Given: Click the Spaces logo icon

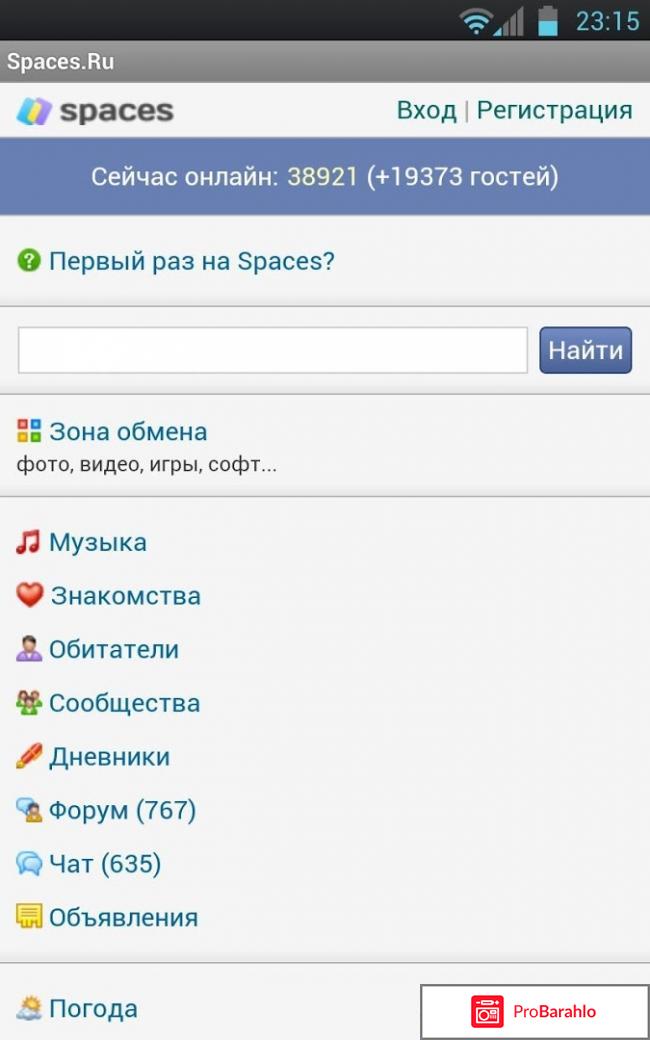Looking at the screenshot, I should [x=33, y=110].
